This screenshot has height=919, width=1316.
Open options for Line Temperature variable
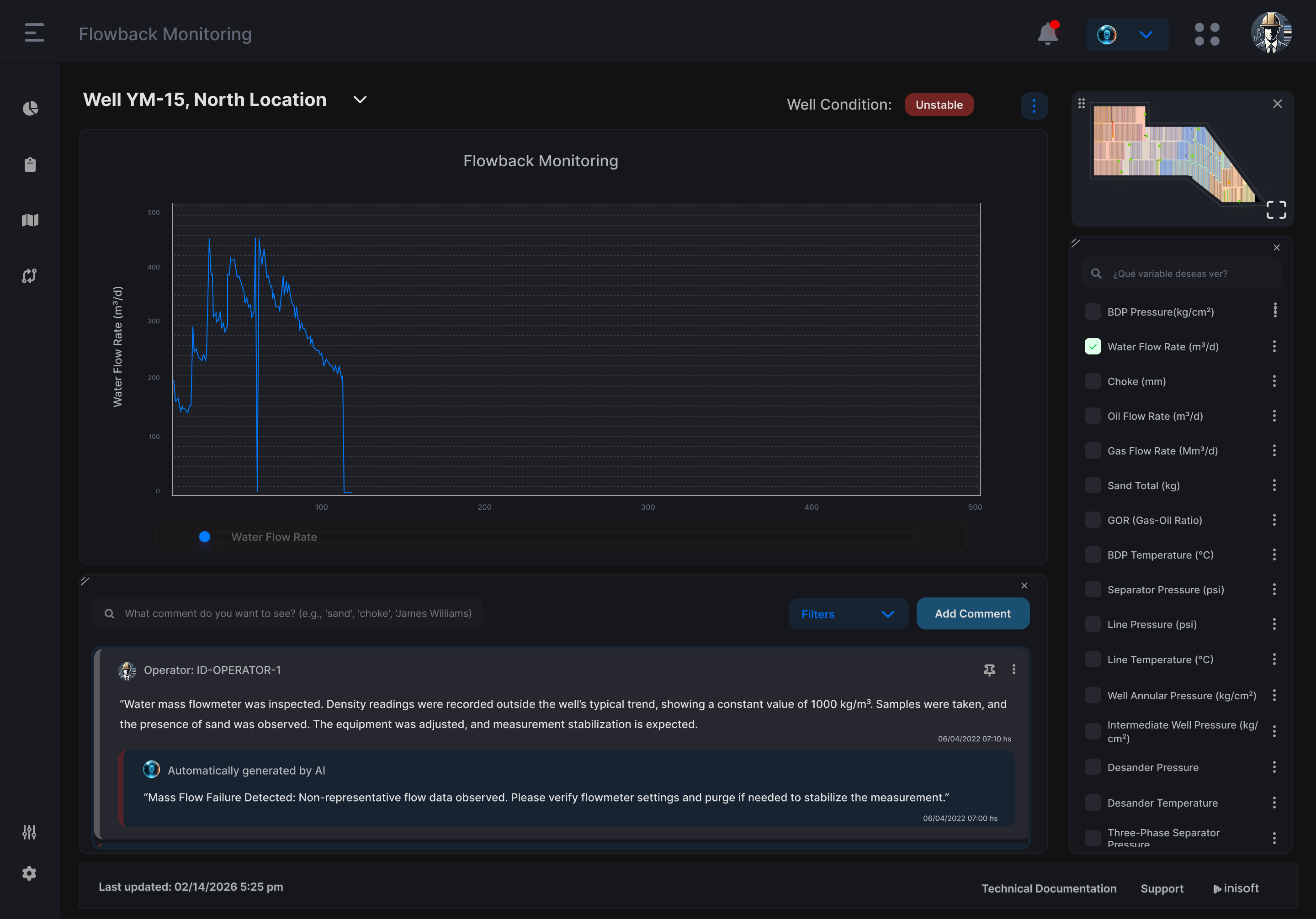click(1274, 659)
